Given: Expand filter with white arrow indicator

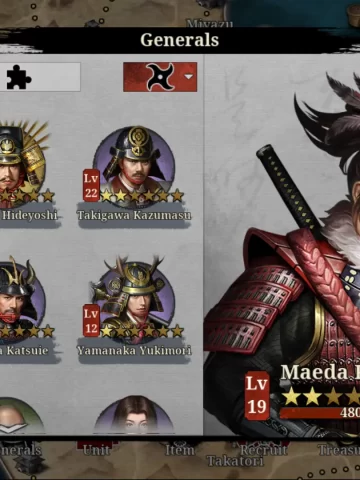Looking at the screenshot, I should pos(189,77).
